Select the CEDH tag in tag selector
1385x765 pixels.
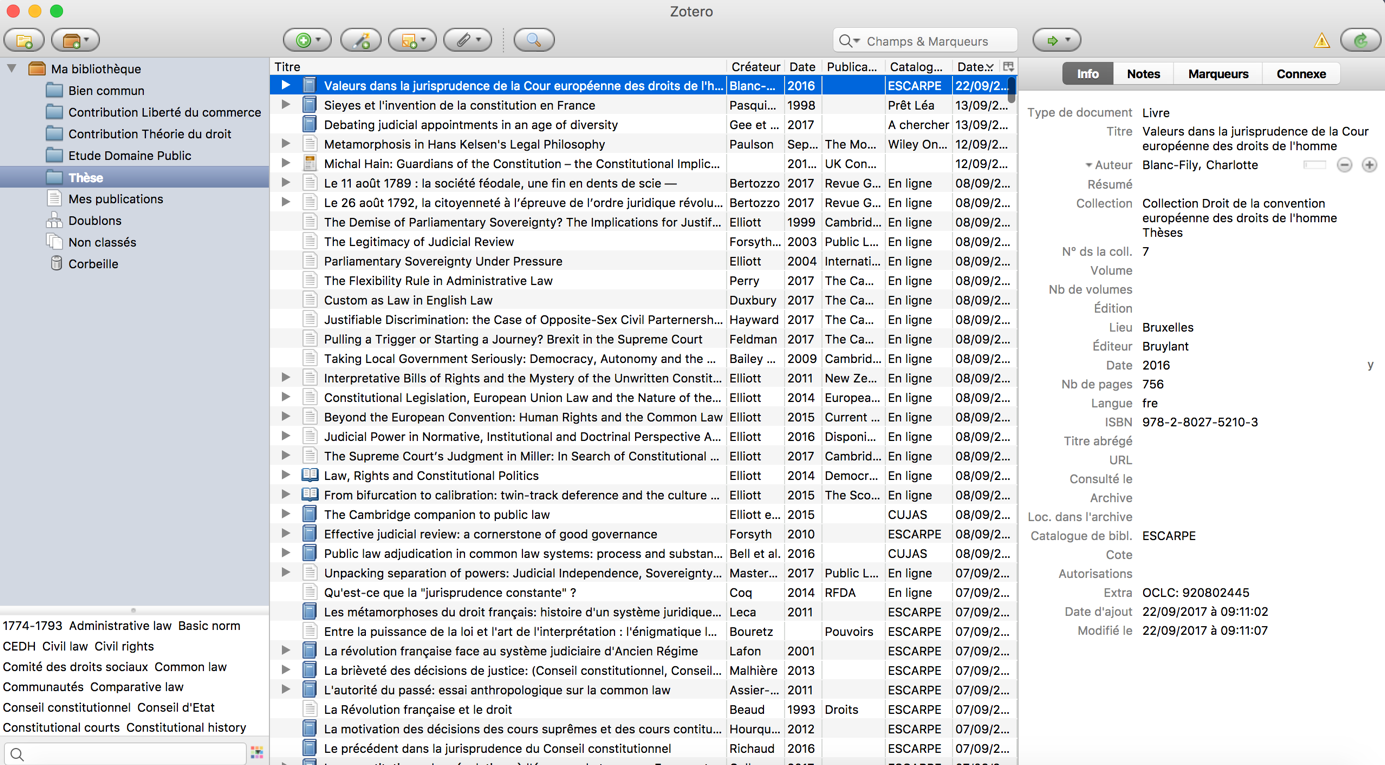(x=19, y=646)
